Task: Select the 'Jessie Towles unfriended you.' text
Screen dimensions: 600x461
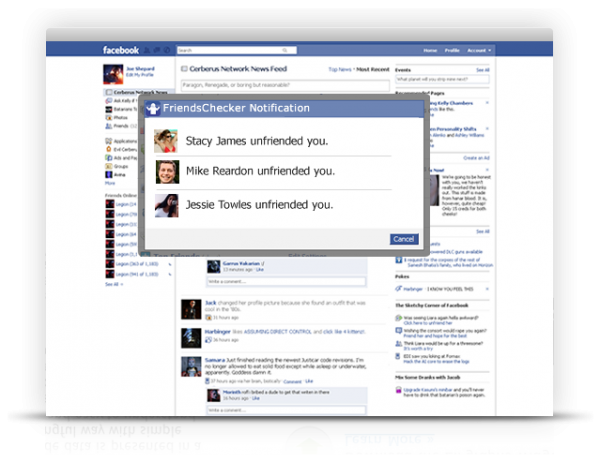Action: point(259,205)
